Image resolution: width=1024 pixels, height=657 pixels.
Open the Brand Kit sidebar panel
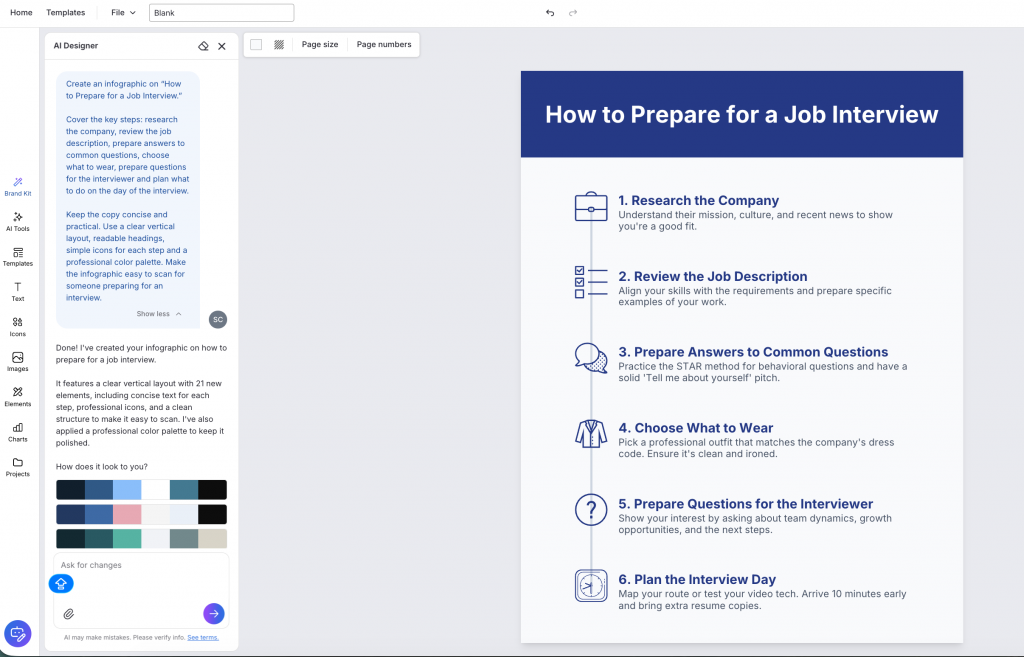coord(18,187)
